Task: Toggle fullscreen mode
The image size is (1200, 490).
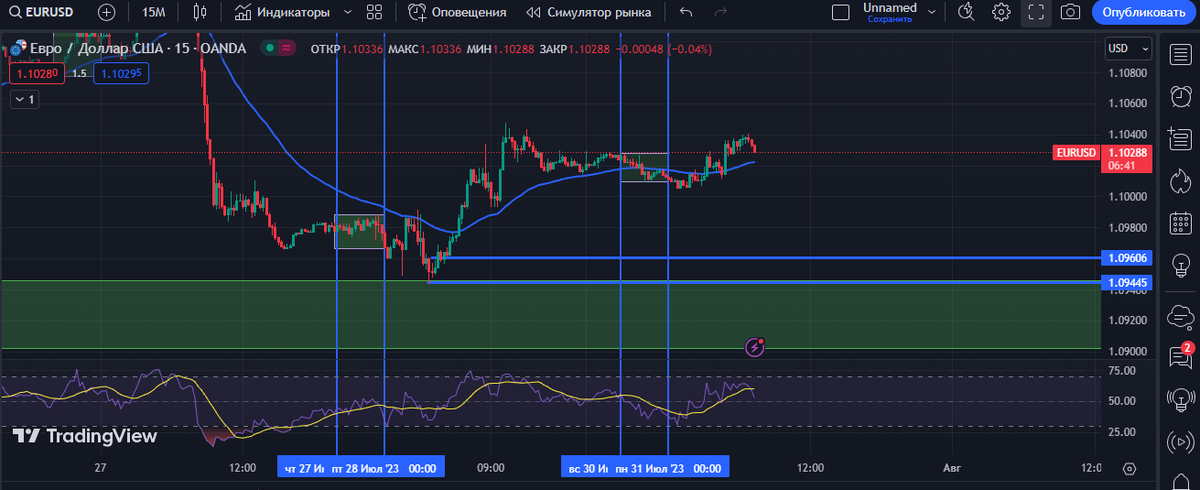Action: (x=1036, y=12)
